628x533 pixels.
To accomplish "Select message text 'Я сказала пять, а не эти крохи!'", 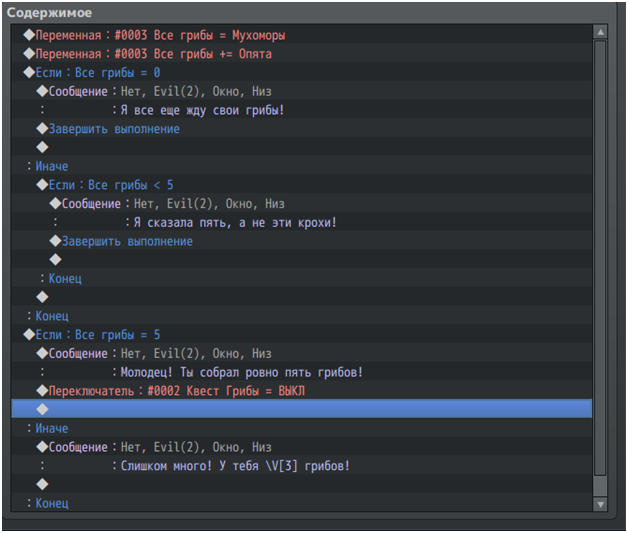I will point(235,222).
